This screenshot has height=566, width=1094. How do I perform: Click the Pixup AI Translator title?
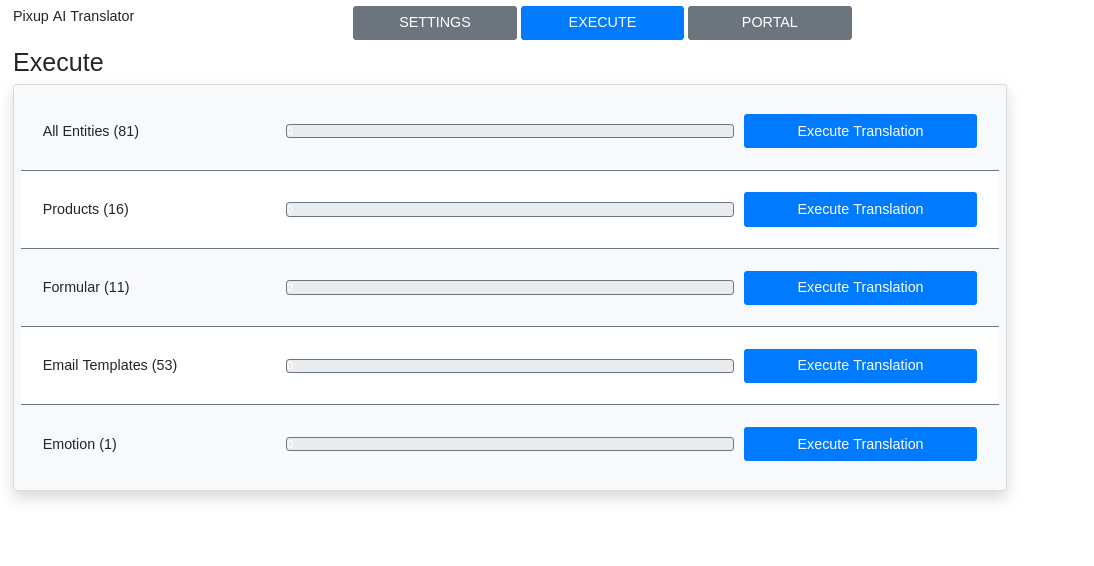[x=73, y=16]
